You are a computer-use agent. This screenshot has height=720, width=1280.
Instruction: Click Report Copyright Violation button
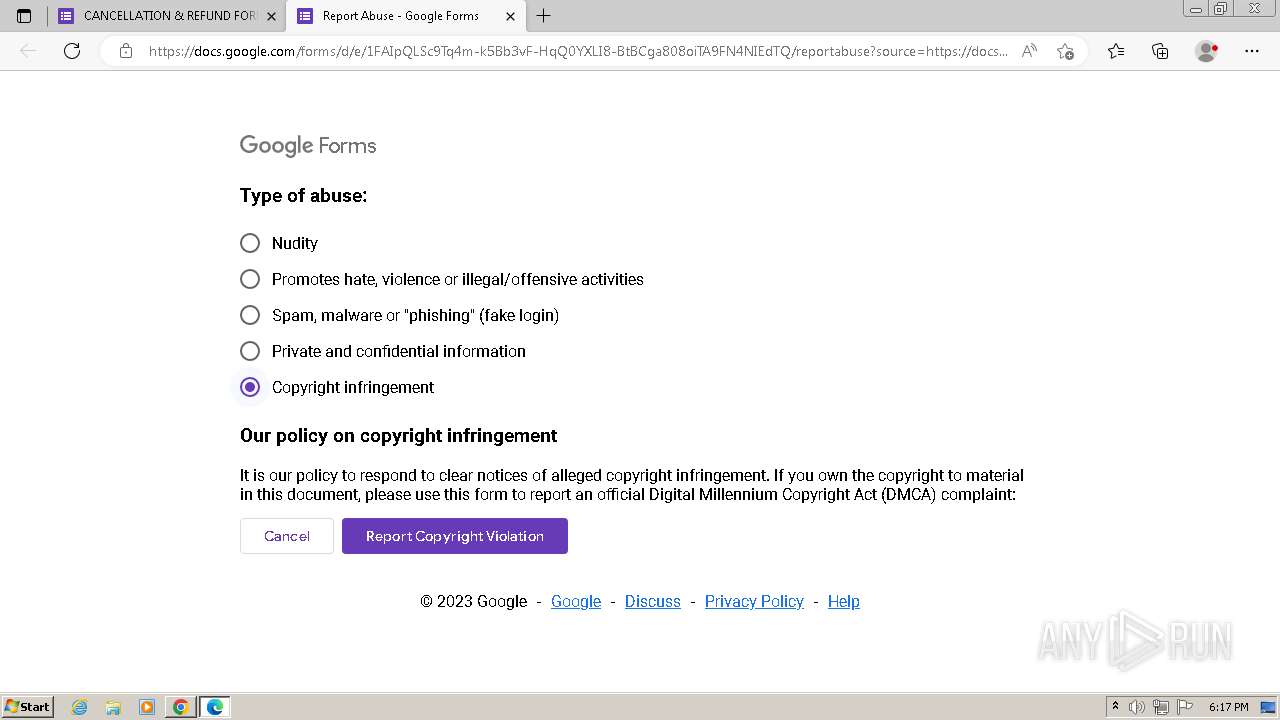point(455,536)
